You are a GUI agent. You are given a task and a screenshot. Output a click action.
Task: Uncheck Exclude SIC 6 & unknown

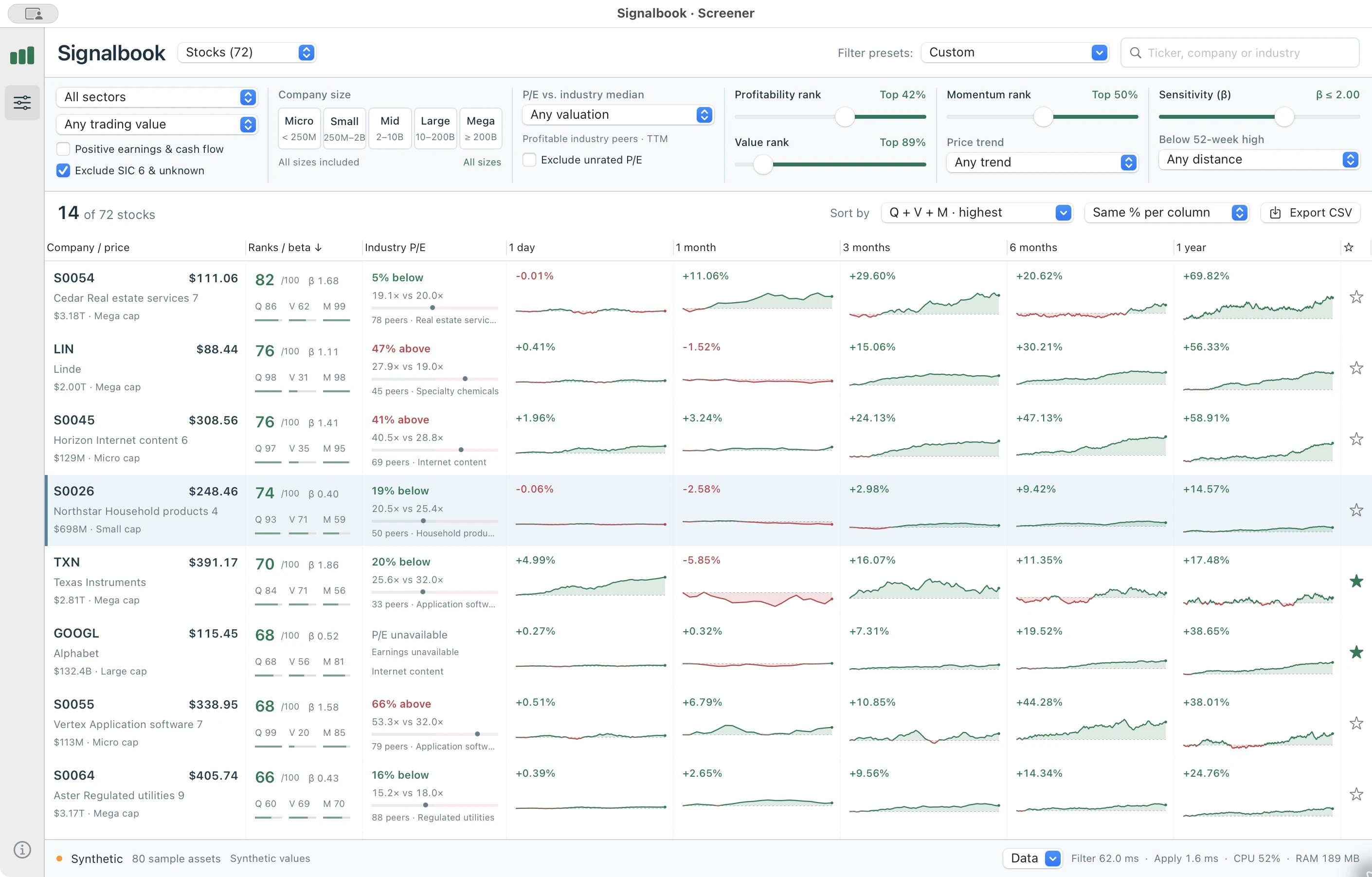63,170
